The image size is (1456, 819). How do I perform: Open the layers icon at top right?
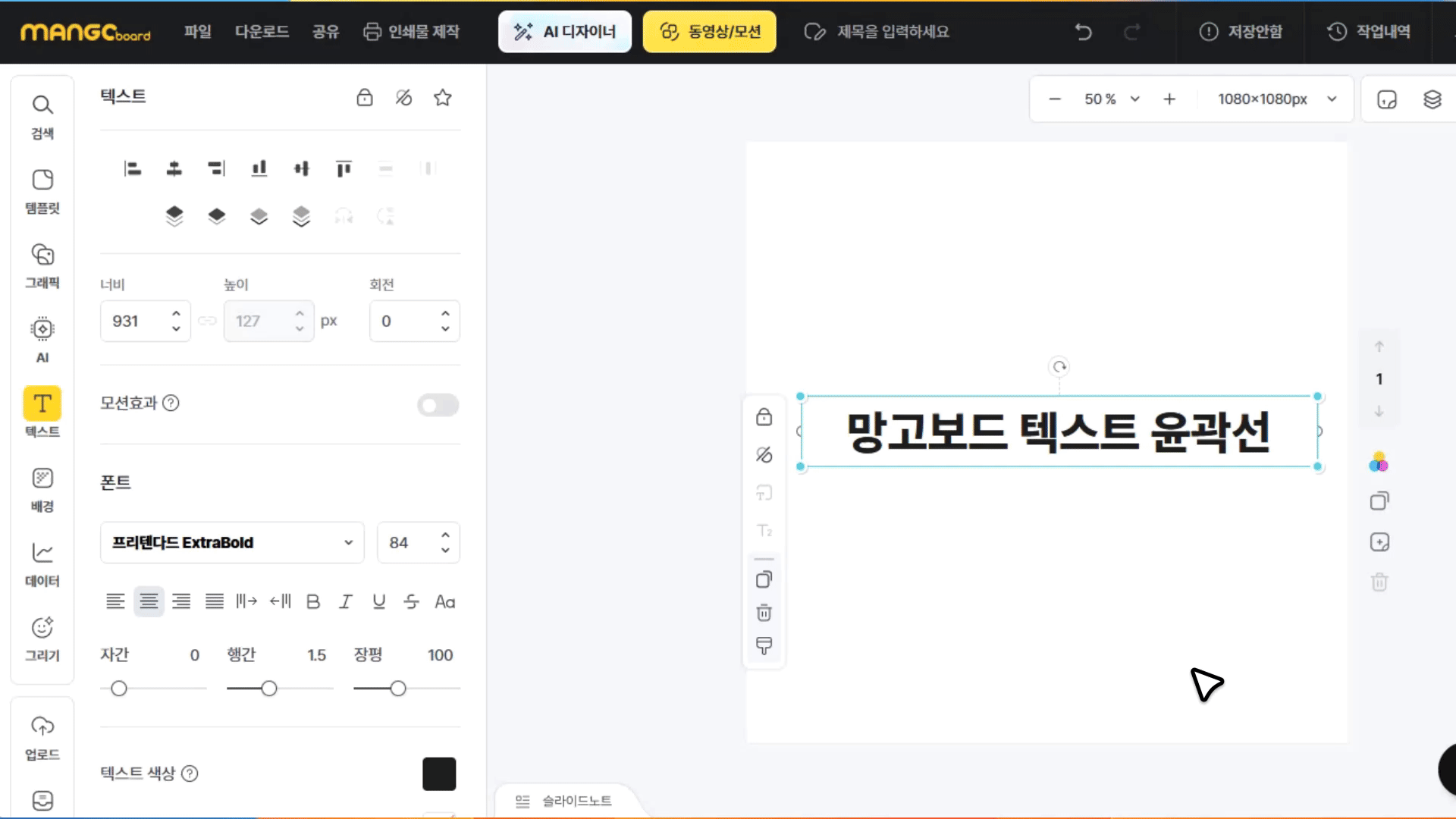coord(1432,99)
